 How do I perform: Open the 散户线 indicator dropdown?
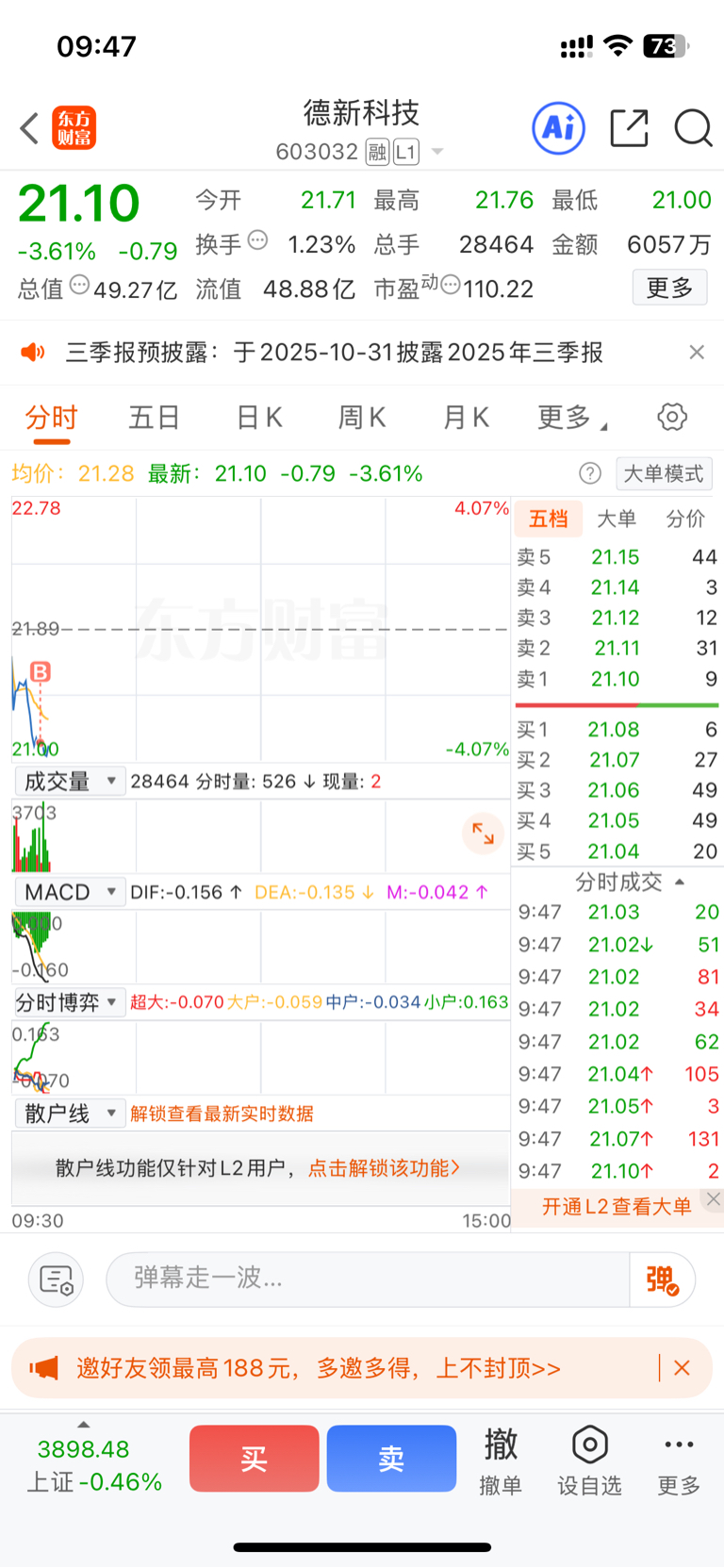70,1114
